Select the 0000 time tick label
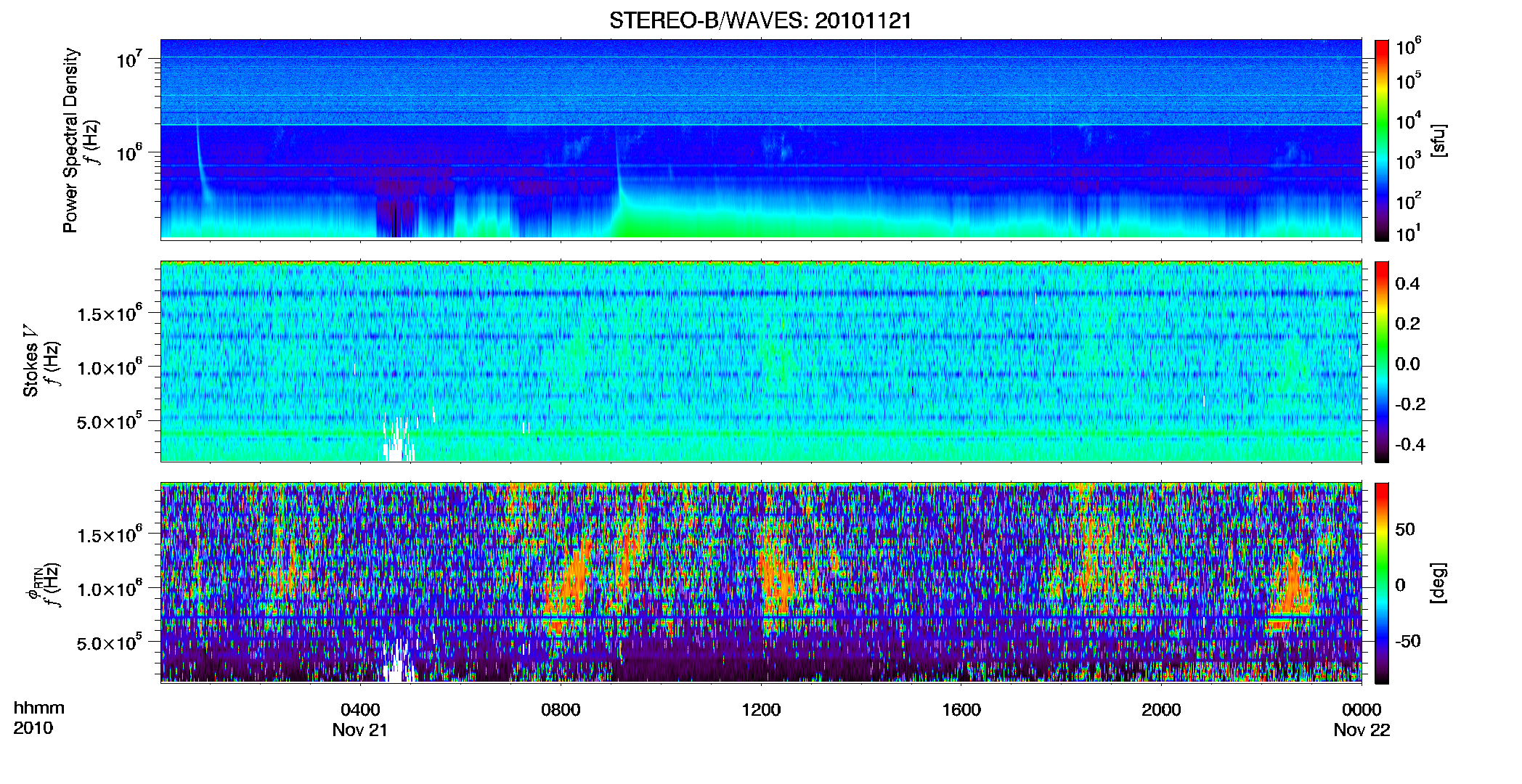The width and height of the screenshot is (1522, 784). [1362, 709]
